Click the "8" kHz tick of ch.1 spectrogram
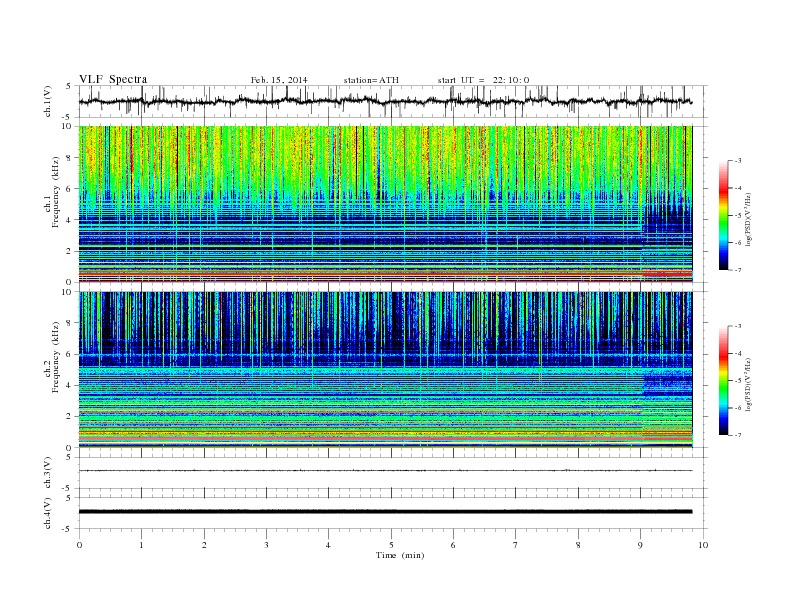792x612 pixels. 70,158
